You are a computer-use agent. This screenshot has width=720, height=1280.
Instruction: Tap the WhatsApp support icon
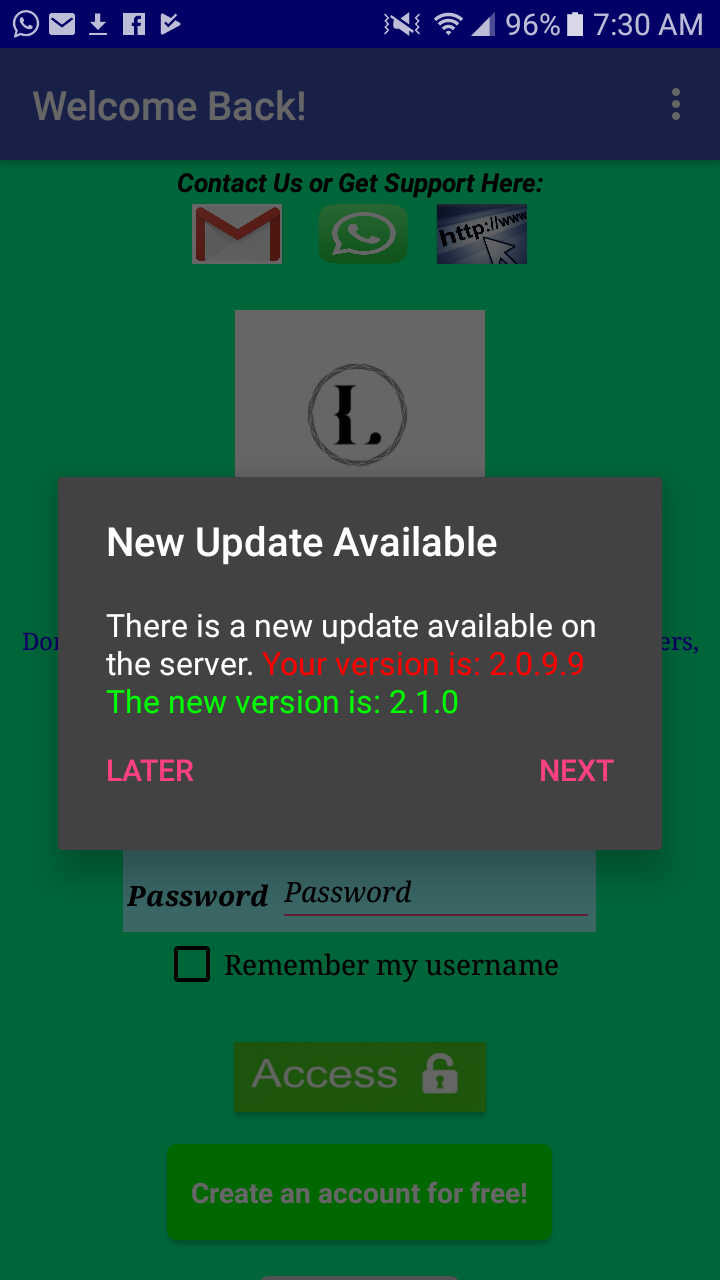(363, 234)
